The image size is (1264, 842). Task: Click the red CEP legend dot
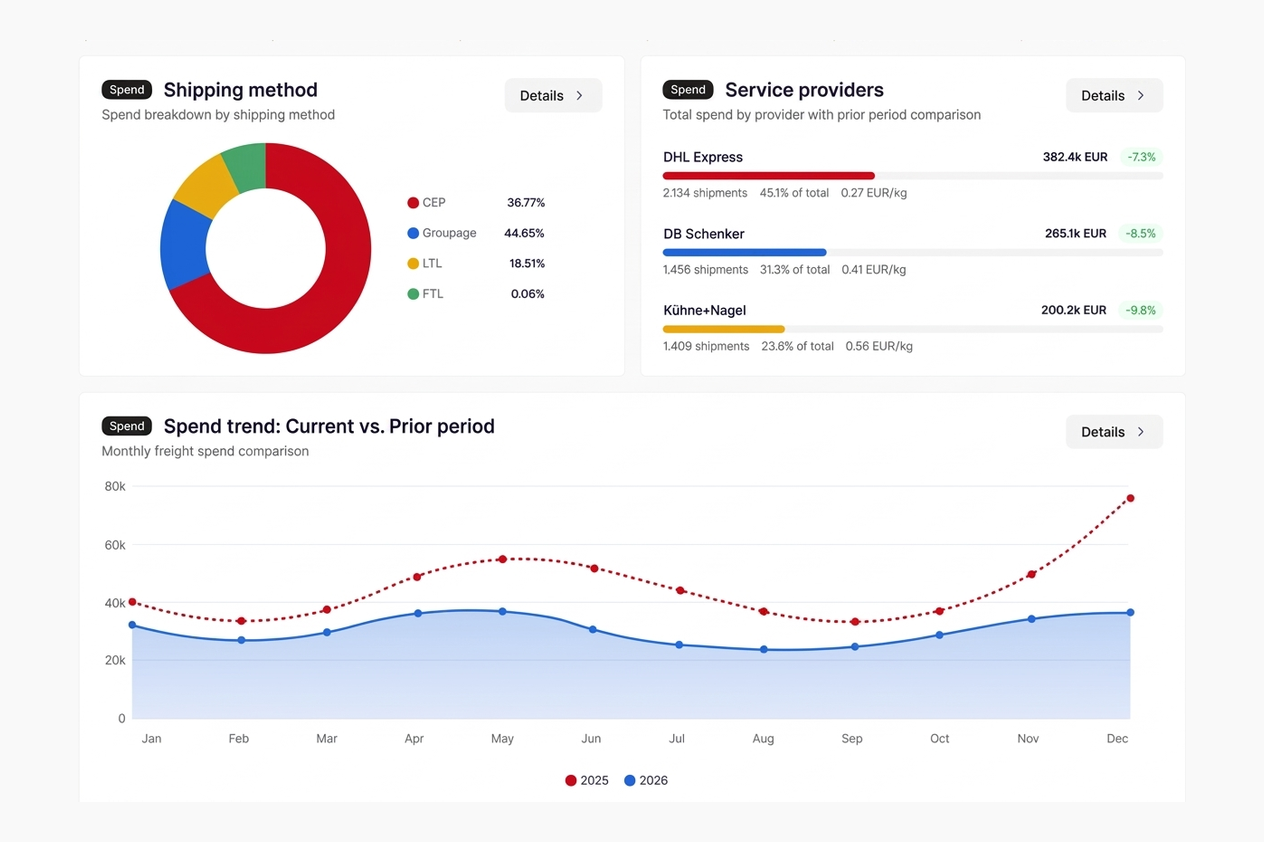tap(413, 203)
